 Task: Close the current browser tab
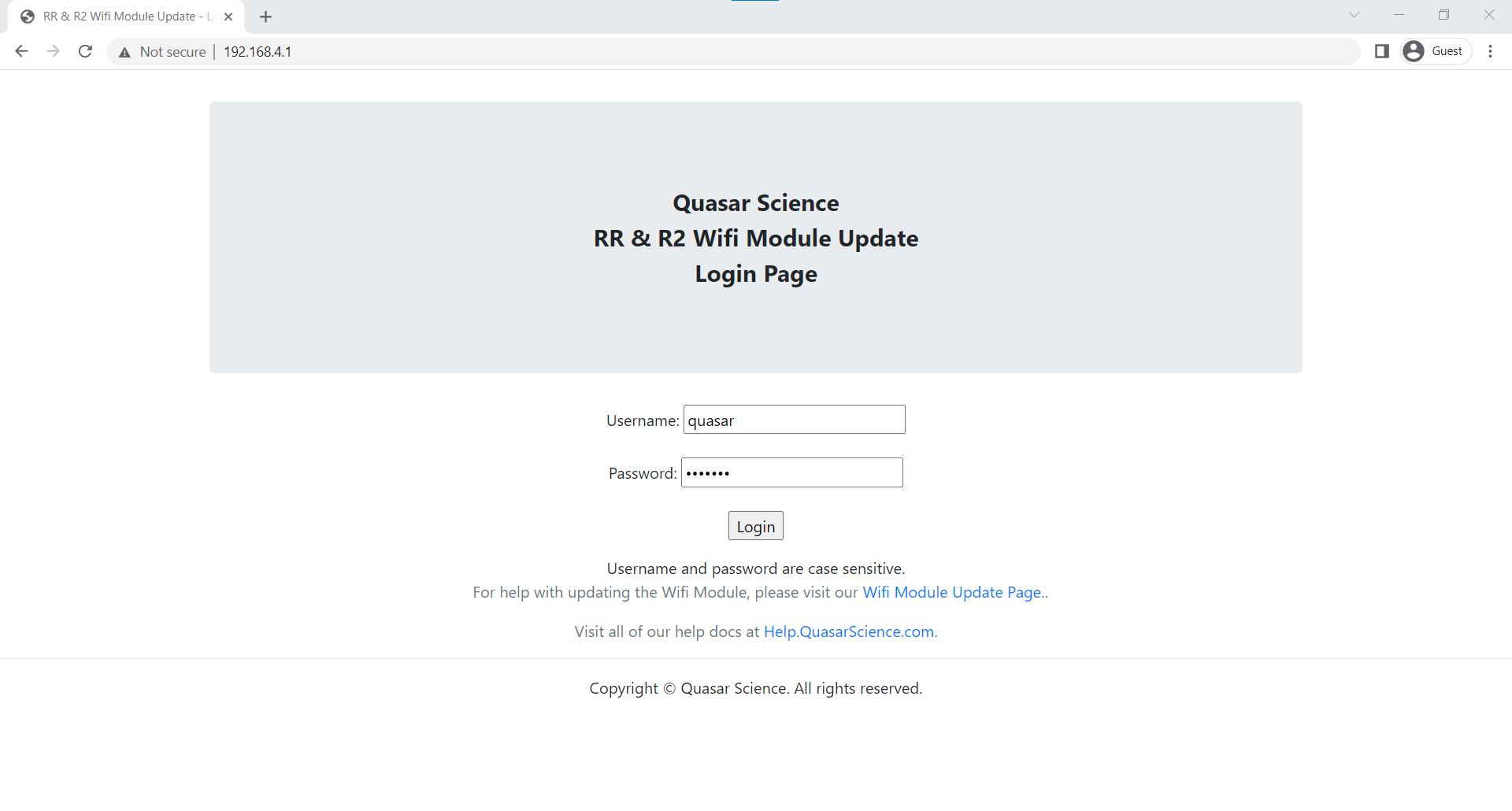tap(228, 16)
